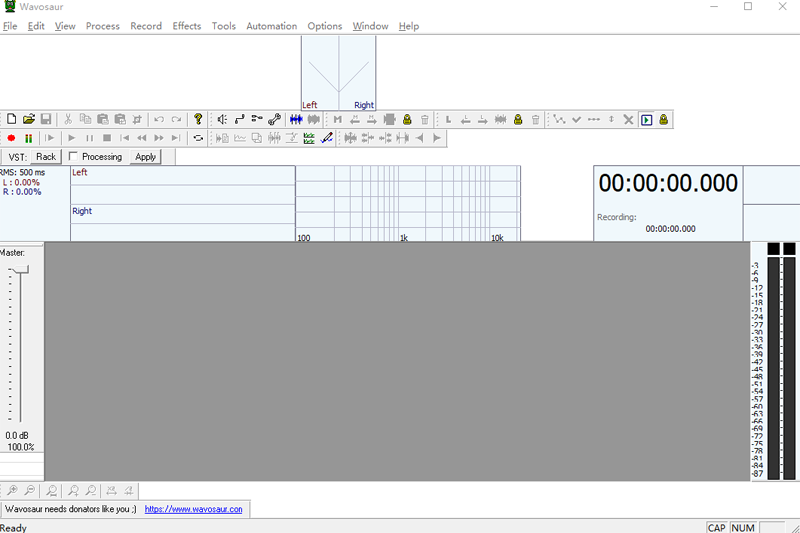The image size is (800, 533).
Task: Toggle the marker lock padlock icon
Action: pos(407,119)
